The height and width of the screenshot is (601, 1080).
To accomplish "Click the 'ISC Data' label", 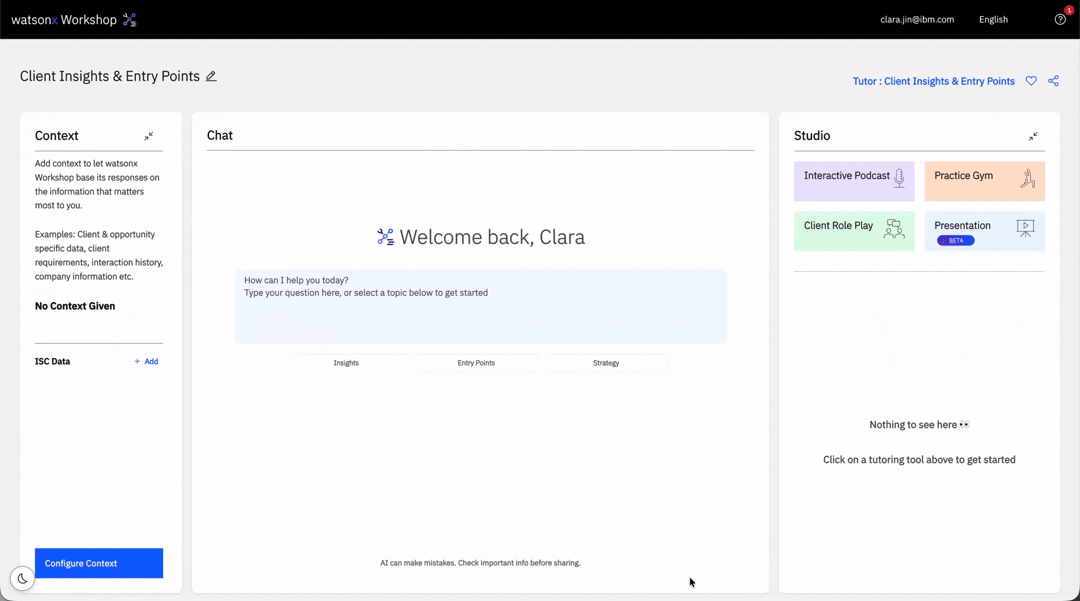I will coord(52,361).
